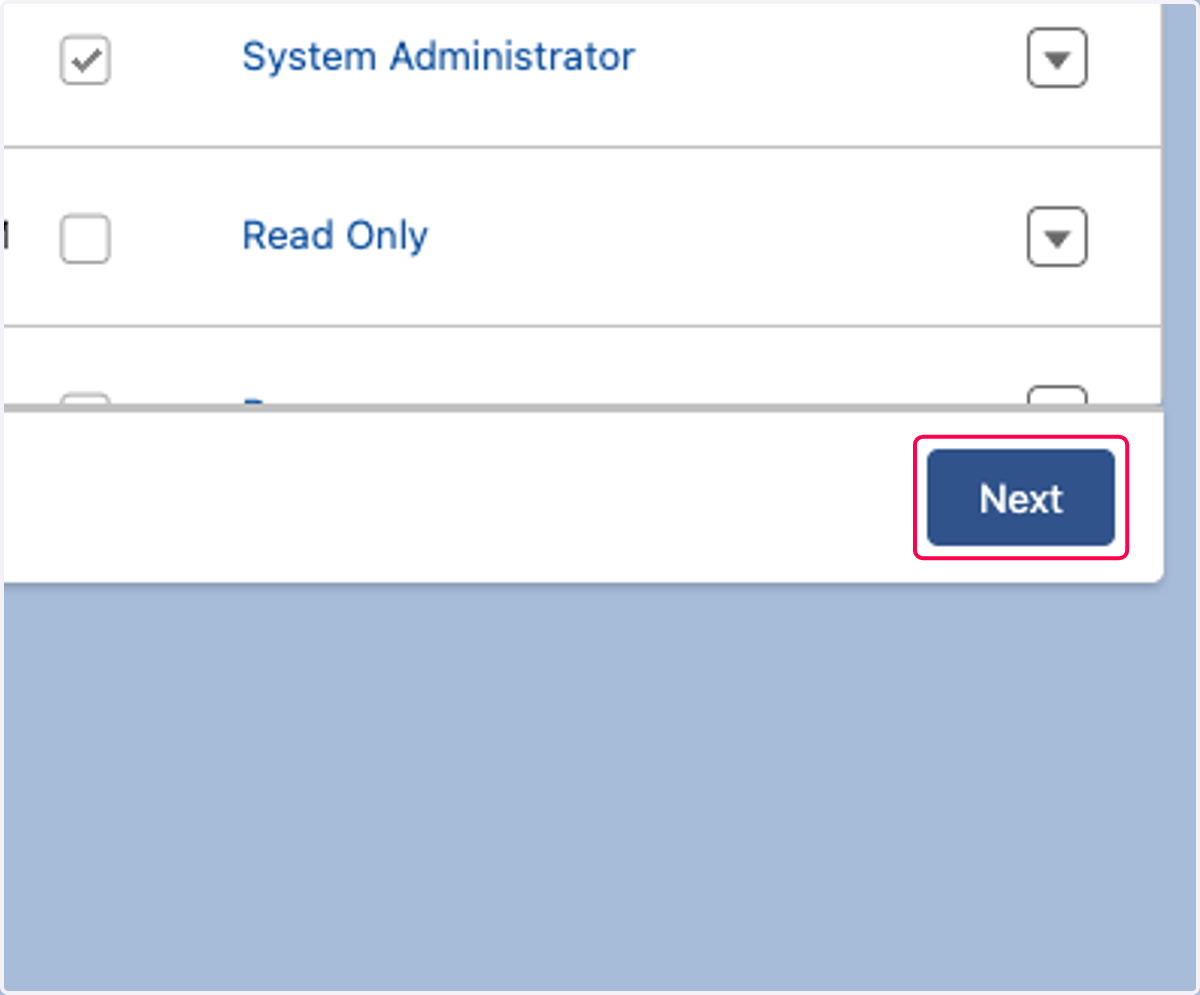Click the Next button
The image size is (1200, 995).
(1021, 497)
